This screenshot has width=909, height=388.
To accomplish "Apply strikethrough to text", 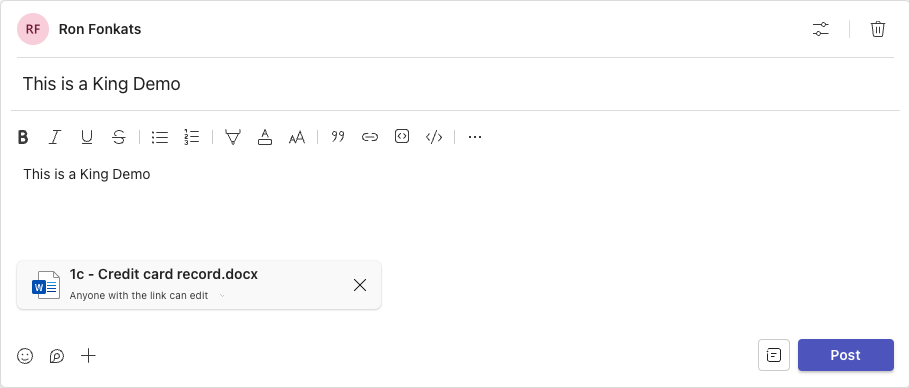I will click(118, 137).
